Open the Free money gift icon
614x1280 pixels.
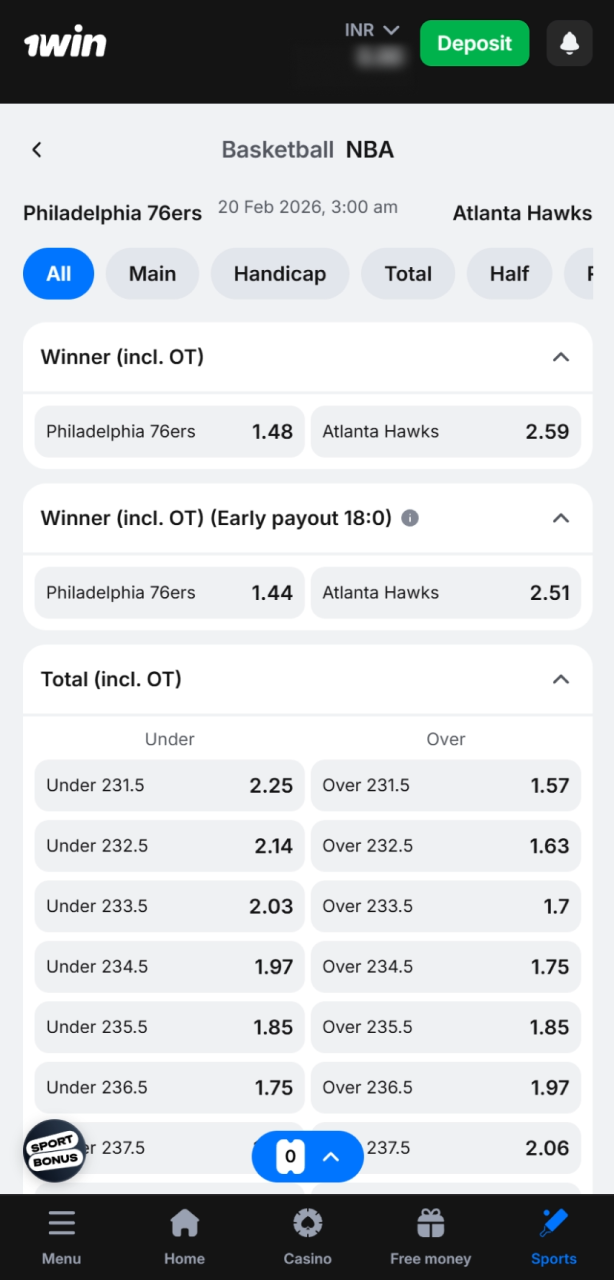click(x=430, y=1222)
